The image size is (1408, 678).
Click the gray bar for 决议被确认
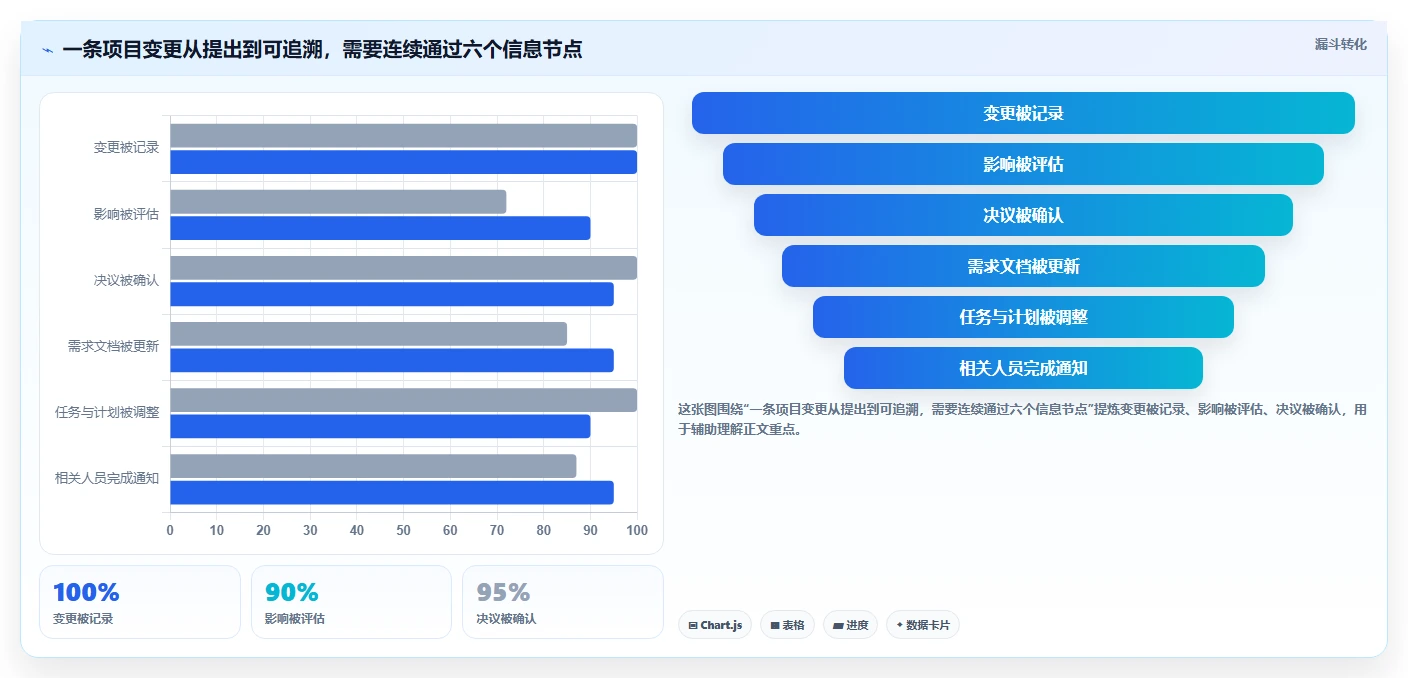[x=403, y=268]
